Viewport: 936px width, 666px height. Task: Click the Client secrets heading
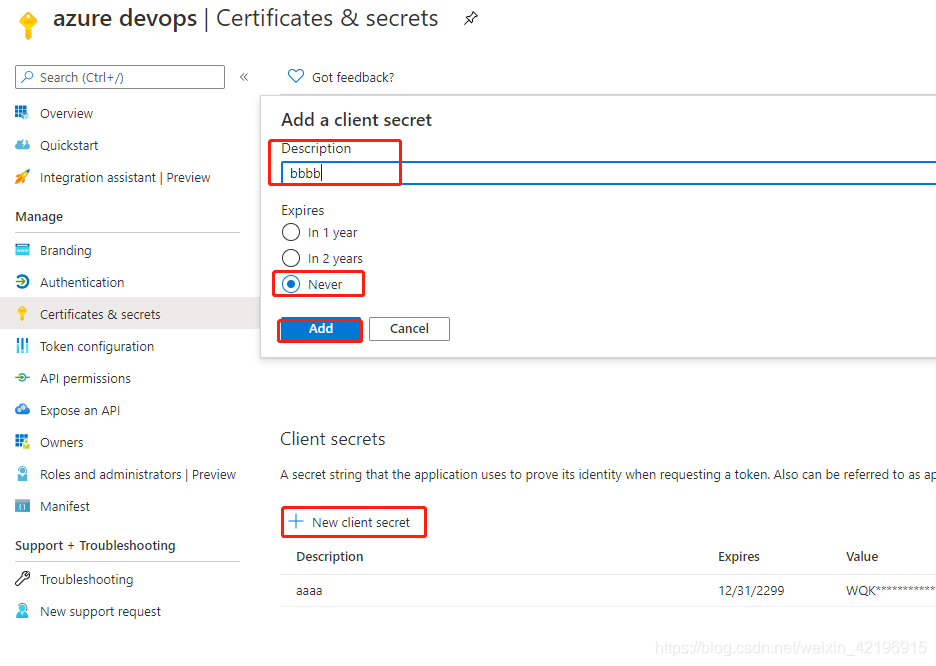click(x=332, y=439)
